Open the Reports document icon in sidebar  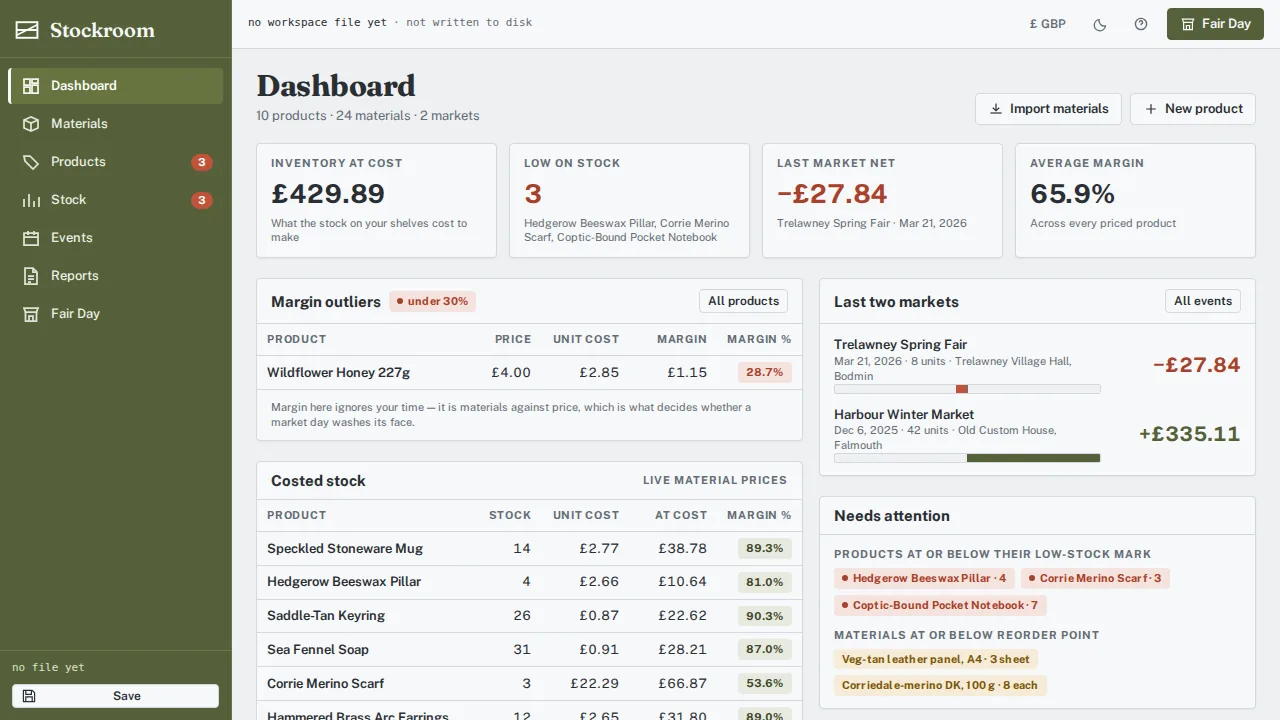click(x=31, y=276)
